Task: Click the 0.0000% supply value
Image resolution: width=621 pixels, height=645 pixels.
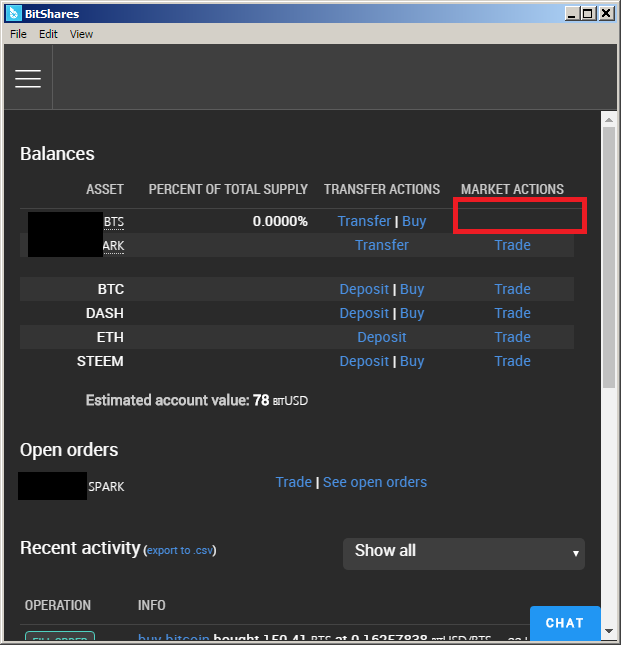Action: tap(280, 221)
